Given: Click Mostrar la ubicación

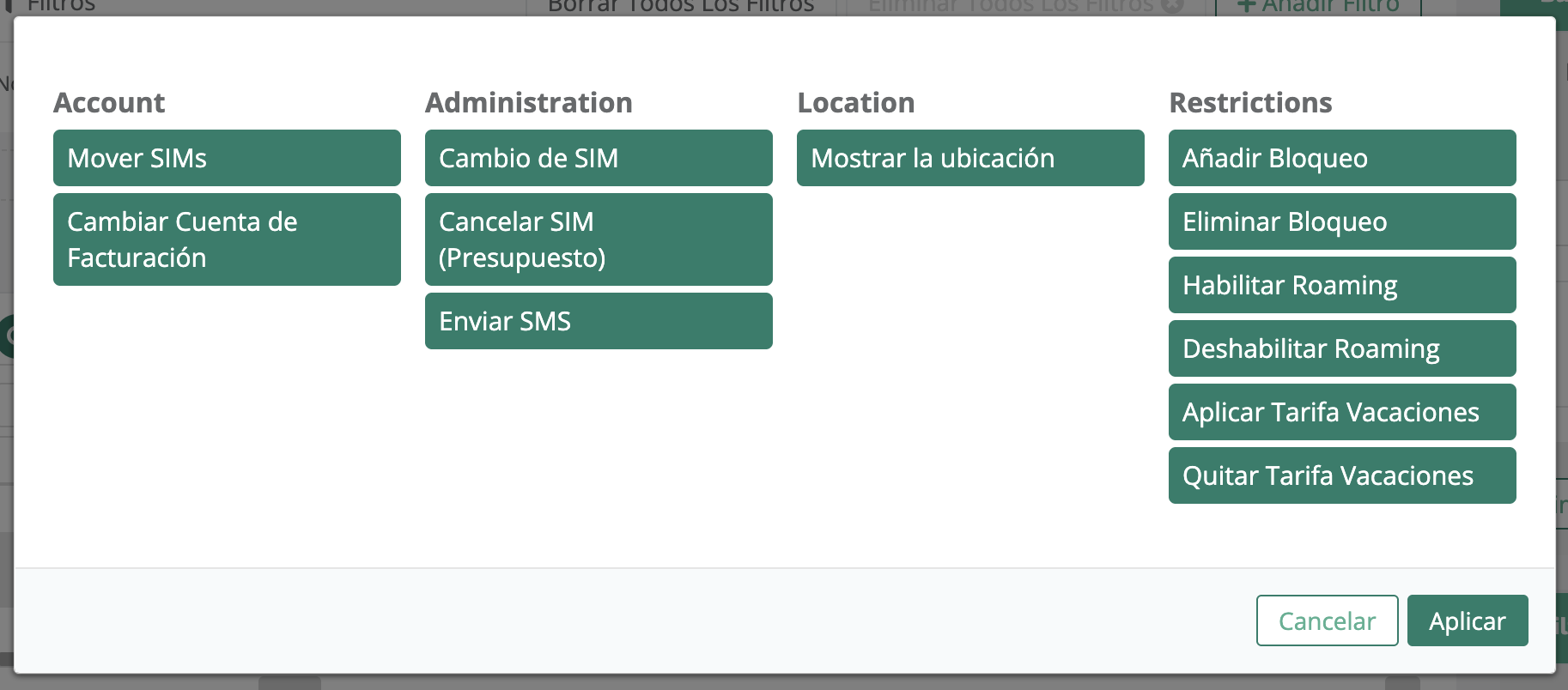Looking at the screenshot, I should [970, 158].
